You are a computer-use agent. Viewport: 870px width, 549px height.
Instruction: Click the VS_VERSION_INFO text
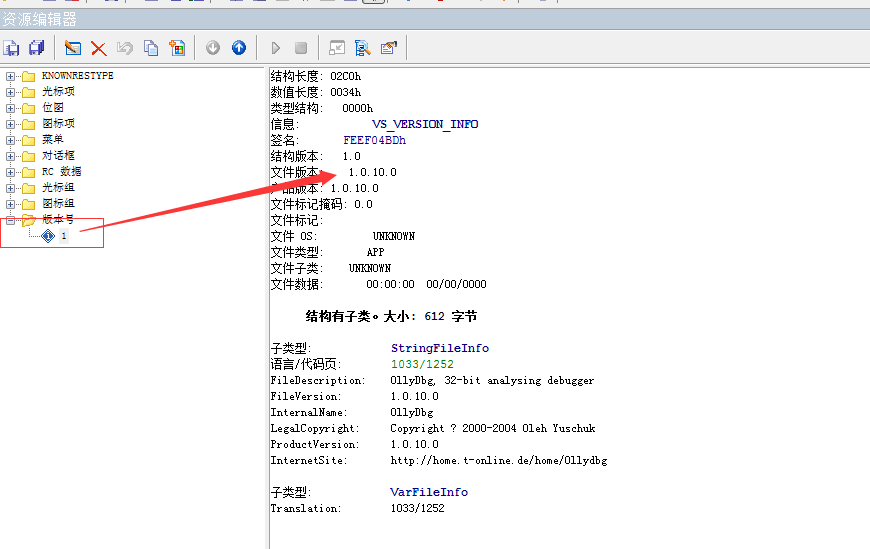[x=425, y=124]
